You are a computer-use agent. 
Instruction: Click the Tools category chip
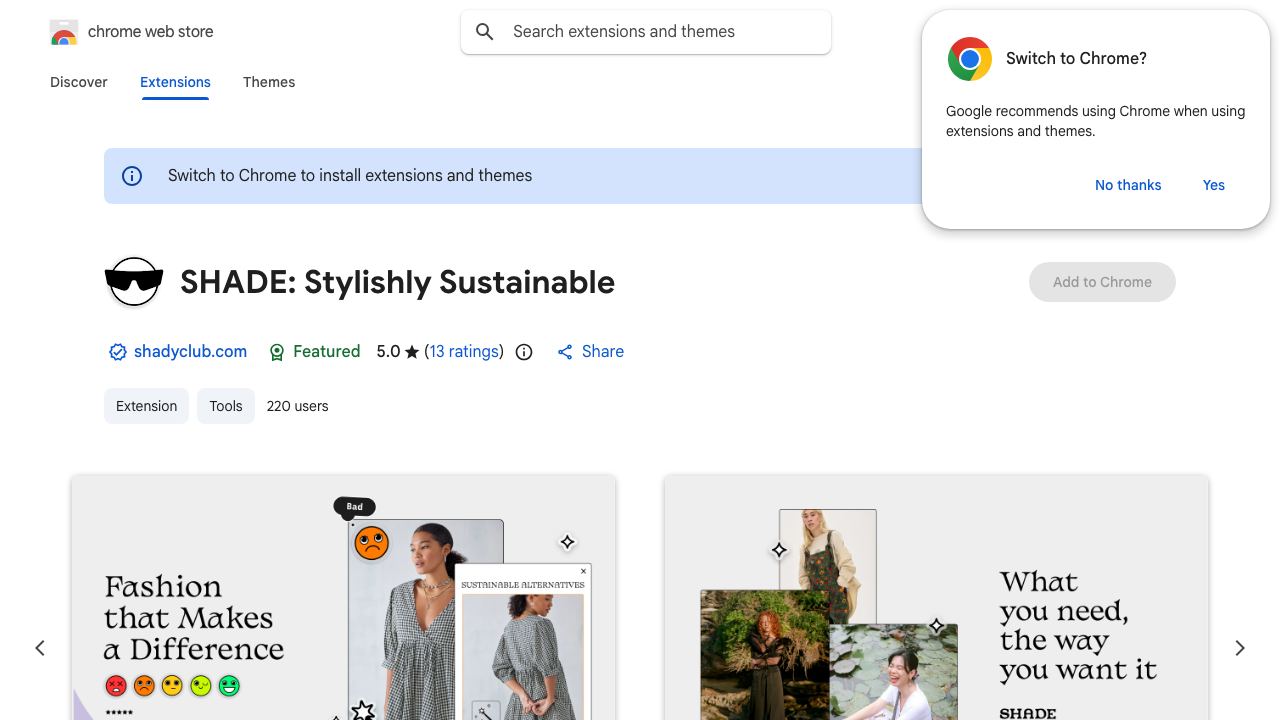coord(226,406)
